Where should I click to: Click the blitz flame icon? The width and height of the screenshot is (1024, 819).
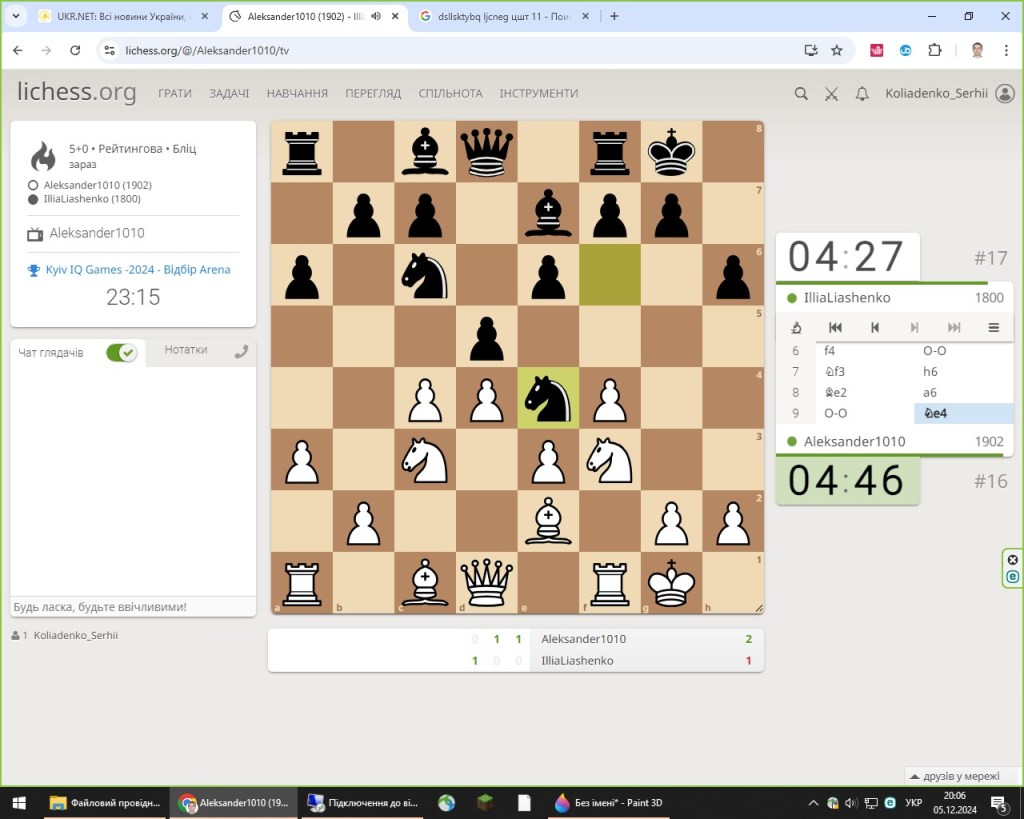tap(43, 156)
